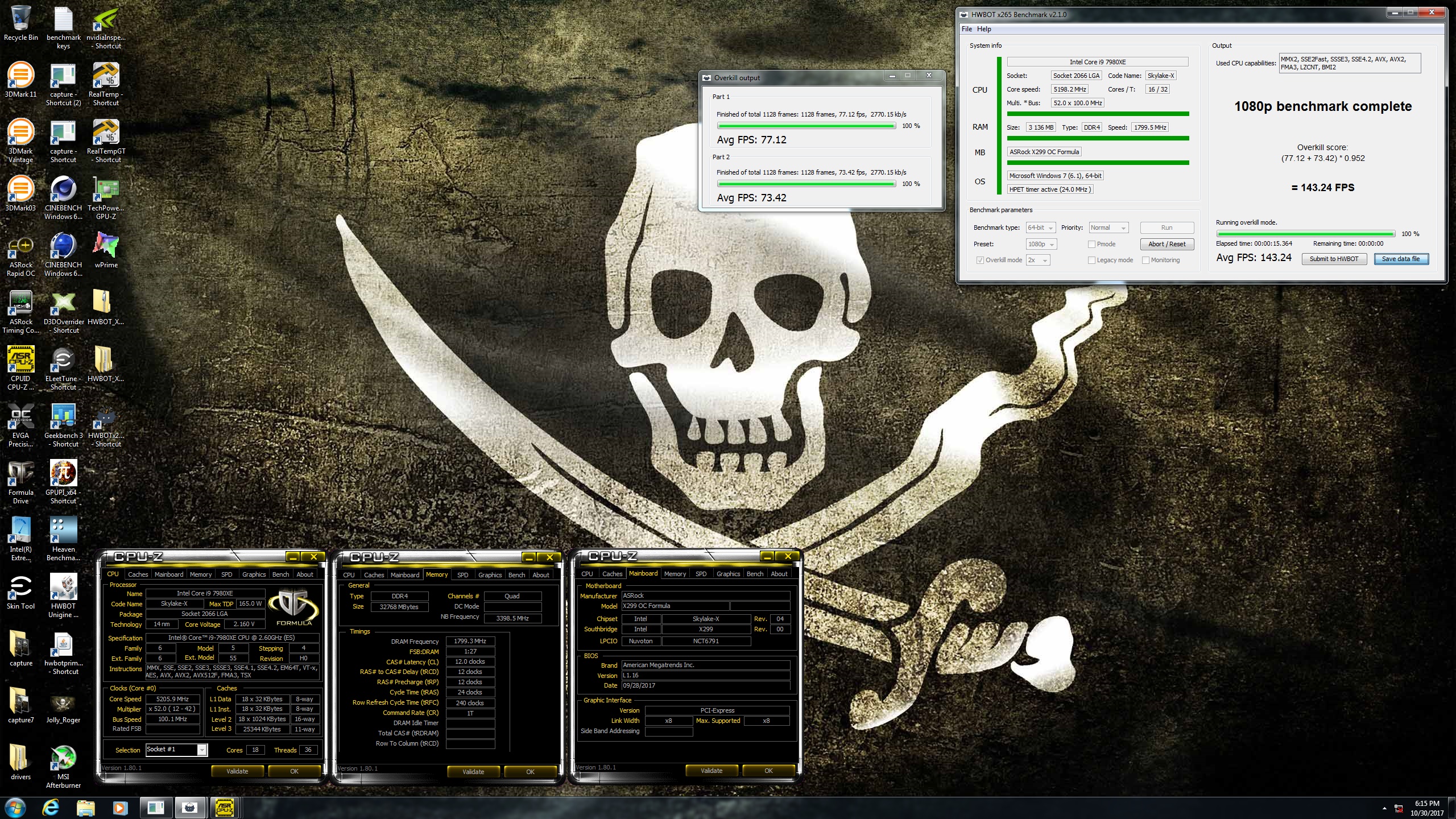Open EVGA Precision desktop icon

pyautogui.click(x=20, y=425)
